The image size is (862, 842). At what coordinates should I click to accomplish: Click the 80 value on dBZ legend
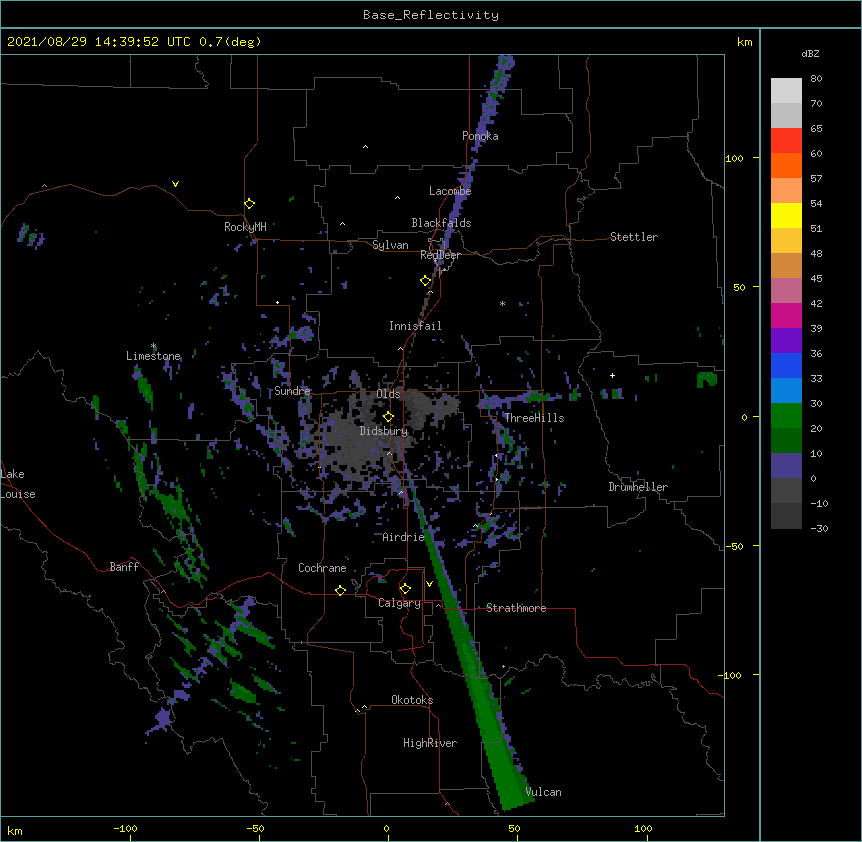click(x=816, y=79)
